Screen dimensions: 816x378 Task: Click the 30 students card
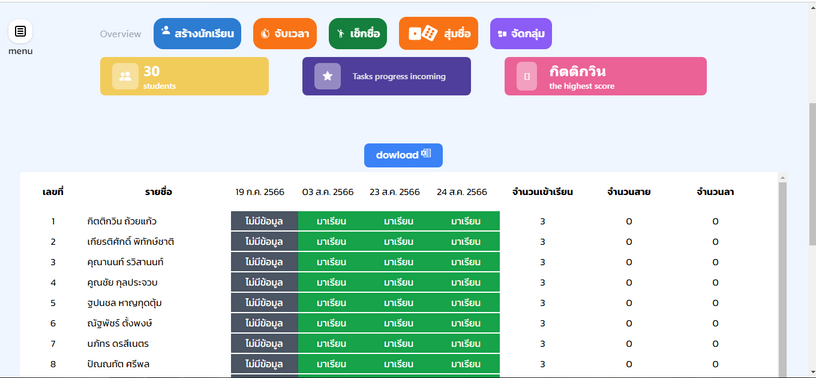coord(184,76)
